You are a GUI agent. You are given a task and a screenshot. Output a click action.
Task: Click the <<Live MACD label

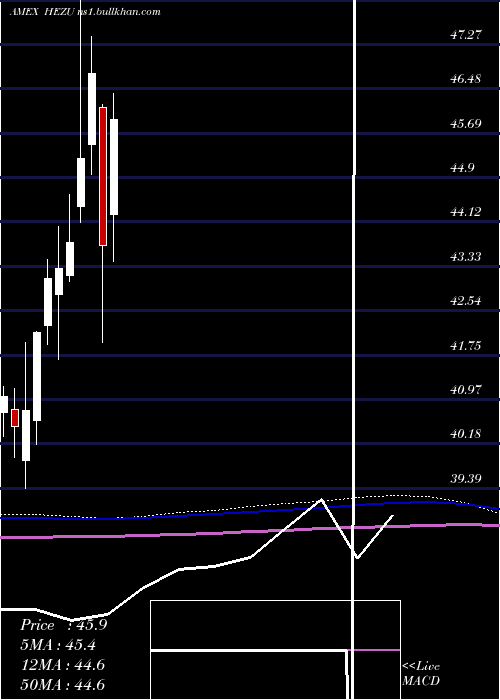pos(421,674)
